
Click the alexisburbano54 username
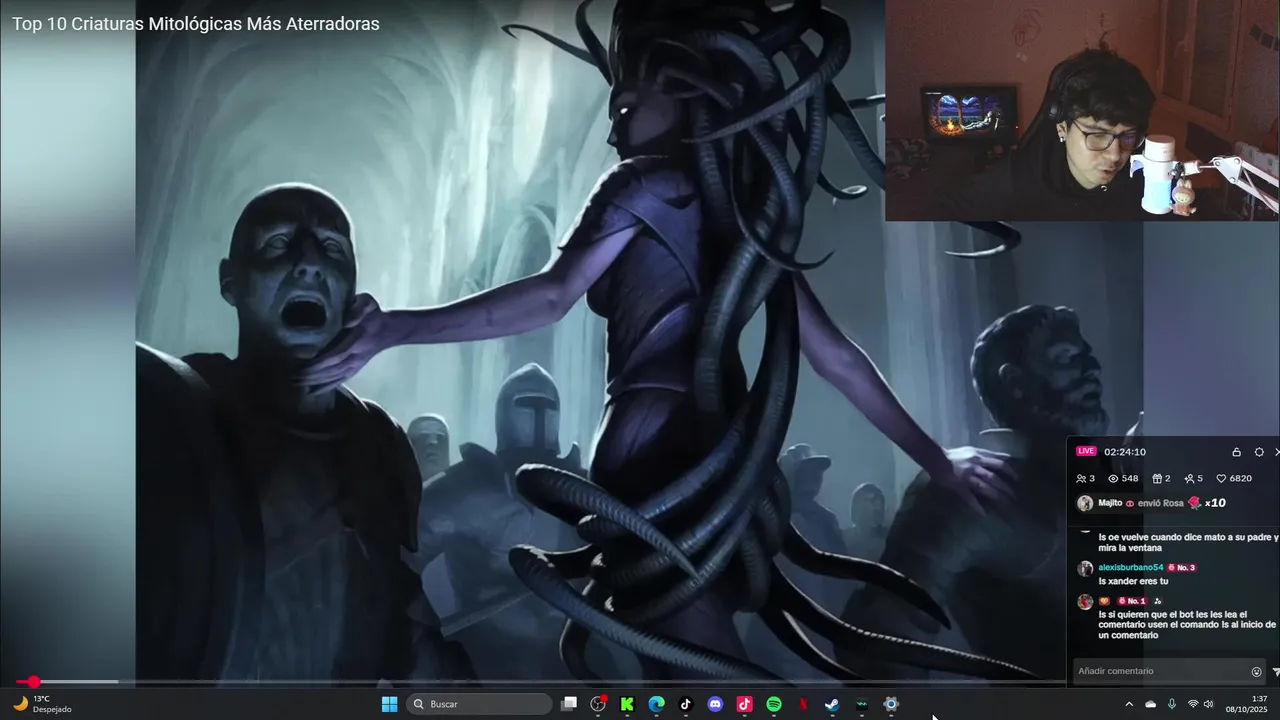1131,567
